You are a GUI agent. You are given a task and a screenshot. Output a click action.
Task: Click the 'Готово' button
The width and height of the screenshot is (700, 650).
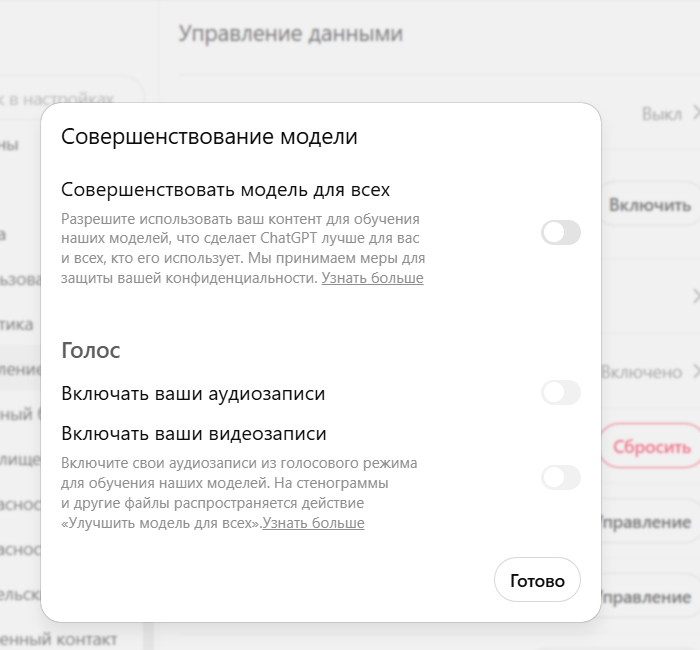pyautogui.click(x=537, y=580)
